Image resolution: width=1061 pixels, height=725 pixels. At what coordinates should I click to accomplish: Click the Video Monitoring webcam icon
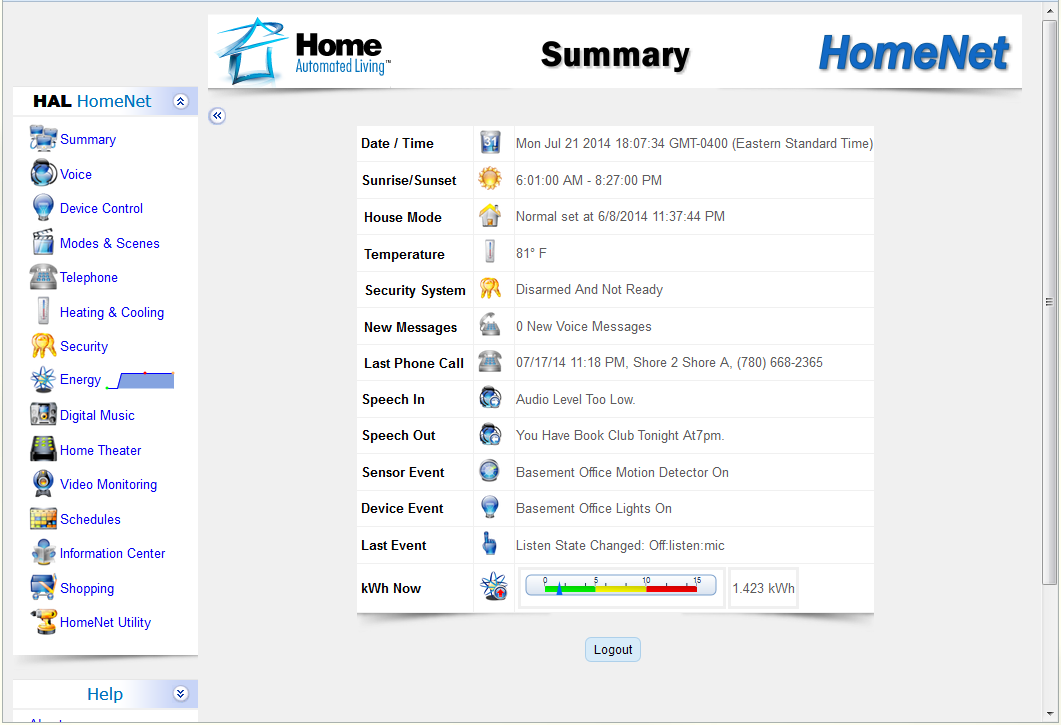(43, 483)
